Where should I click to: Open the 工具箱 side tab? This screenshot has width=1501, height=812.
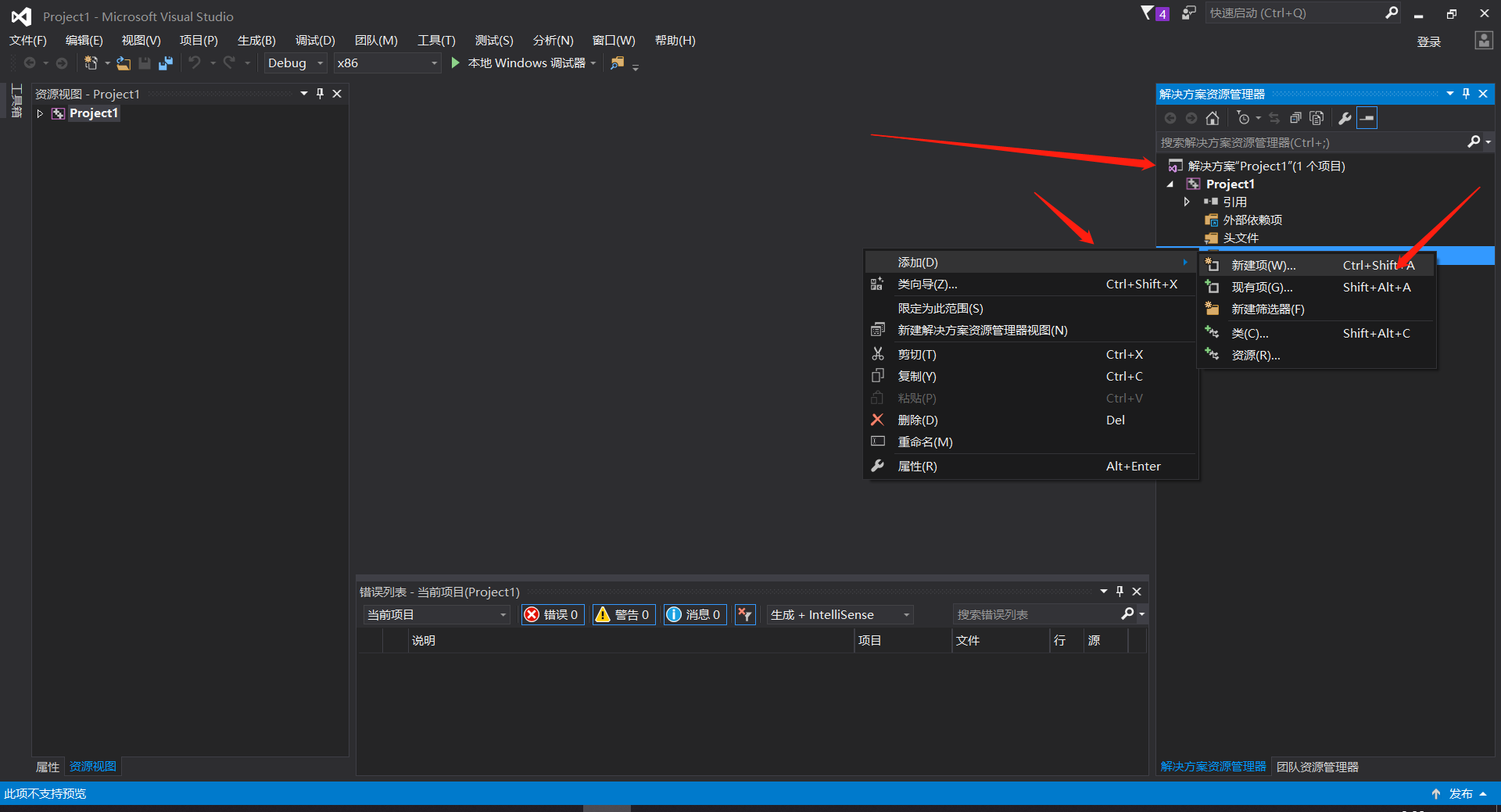click(16, 101)
